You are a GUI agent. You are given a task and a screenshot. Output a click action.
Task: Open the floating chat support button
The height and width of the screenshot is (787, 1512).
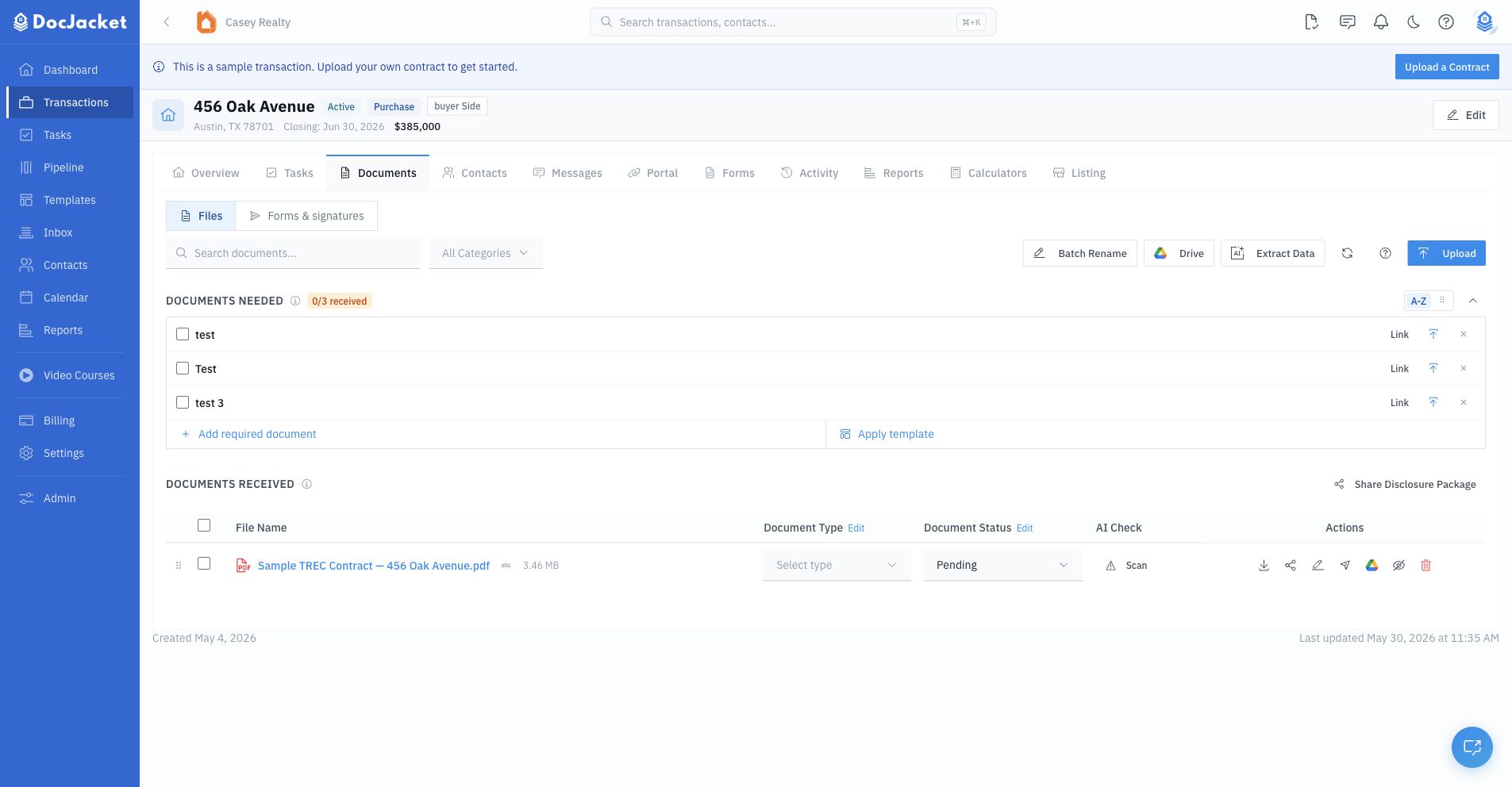[1472, 747]
